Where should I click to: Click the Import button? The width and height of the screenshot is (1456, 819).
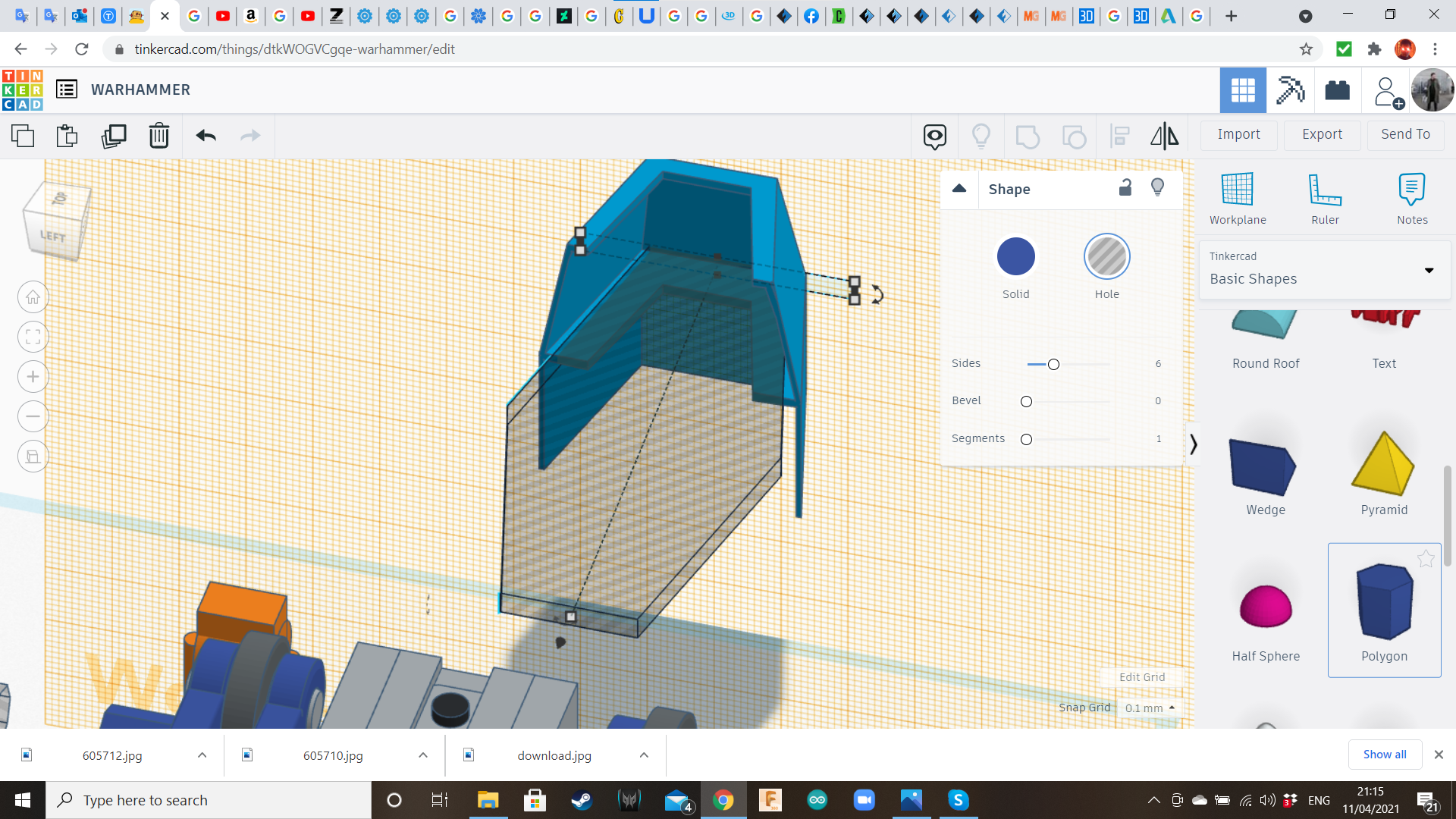click(x=1238, y=134)
